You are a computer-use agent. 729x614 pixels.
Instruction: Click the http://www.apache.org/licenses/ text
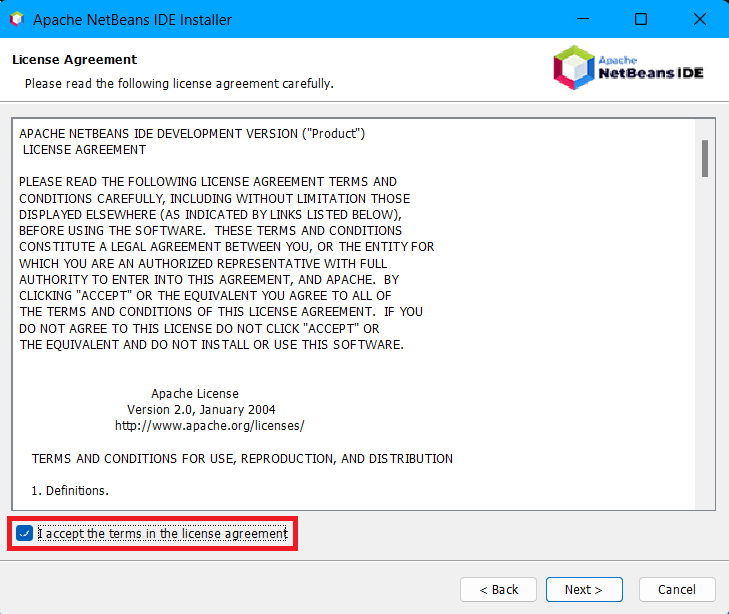210,426
